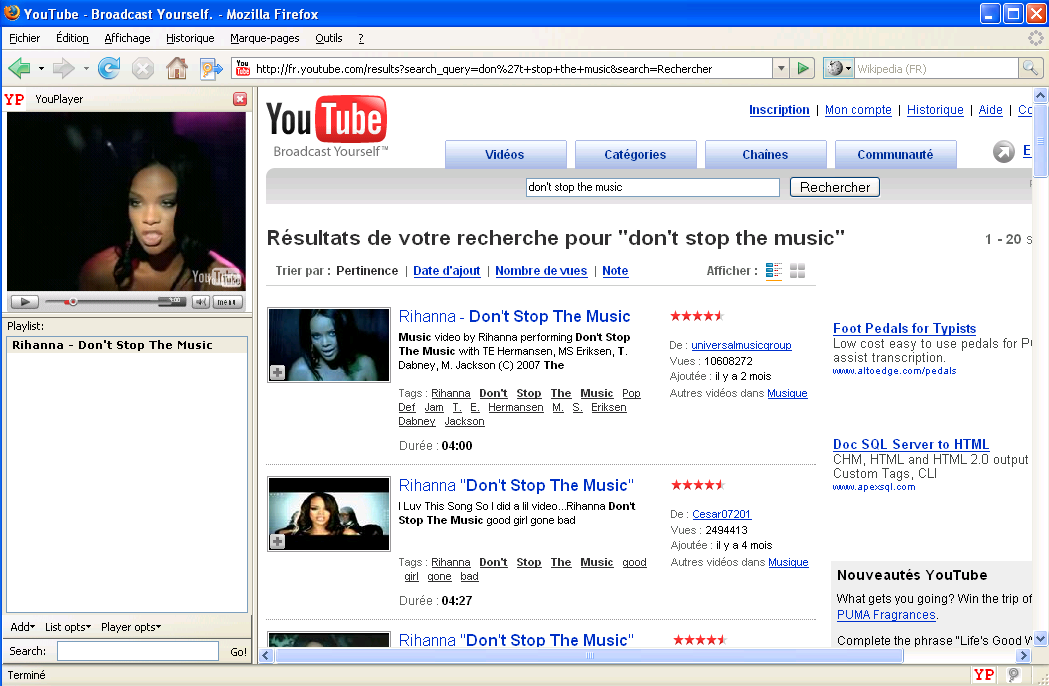This screenshot has height=686, width=1049.
Task: Open the Édition menu
Action: point(72,38)
